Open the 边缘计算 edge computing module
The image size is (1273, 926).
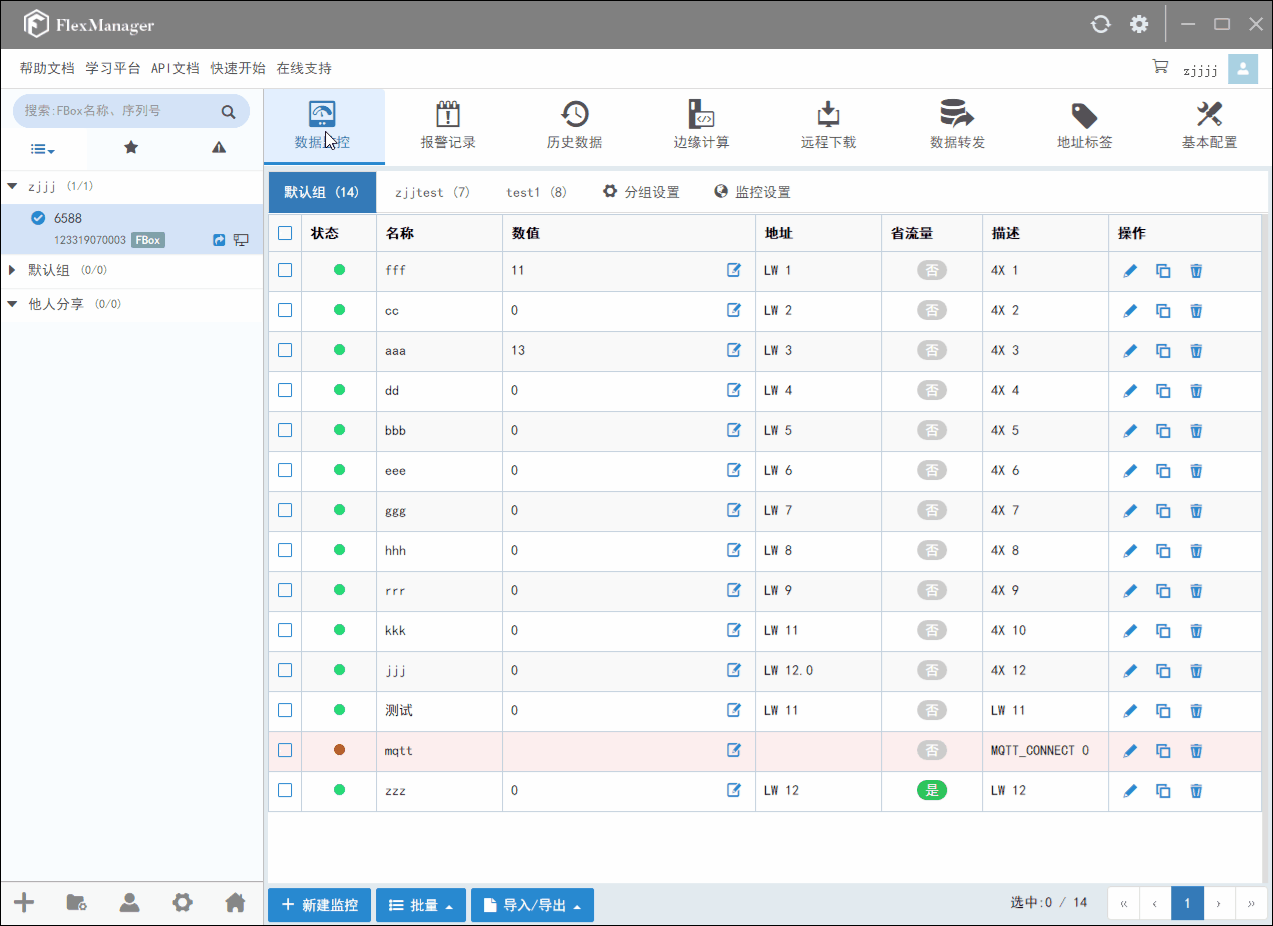(701, 126)
